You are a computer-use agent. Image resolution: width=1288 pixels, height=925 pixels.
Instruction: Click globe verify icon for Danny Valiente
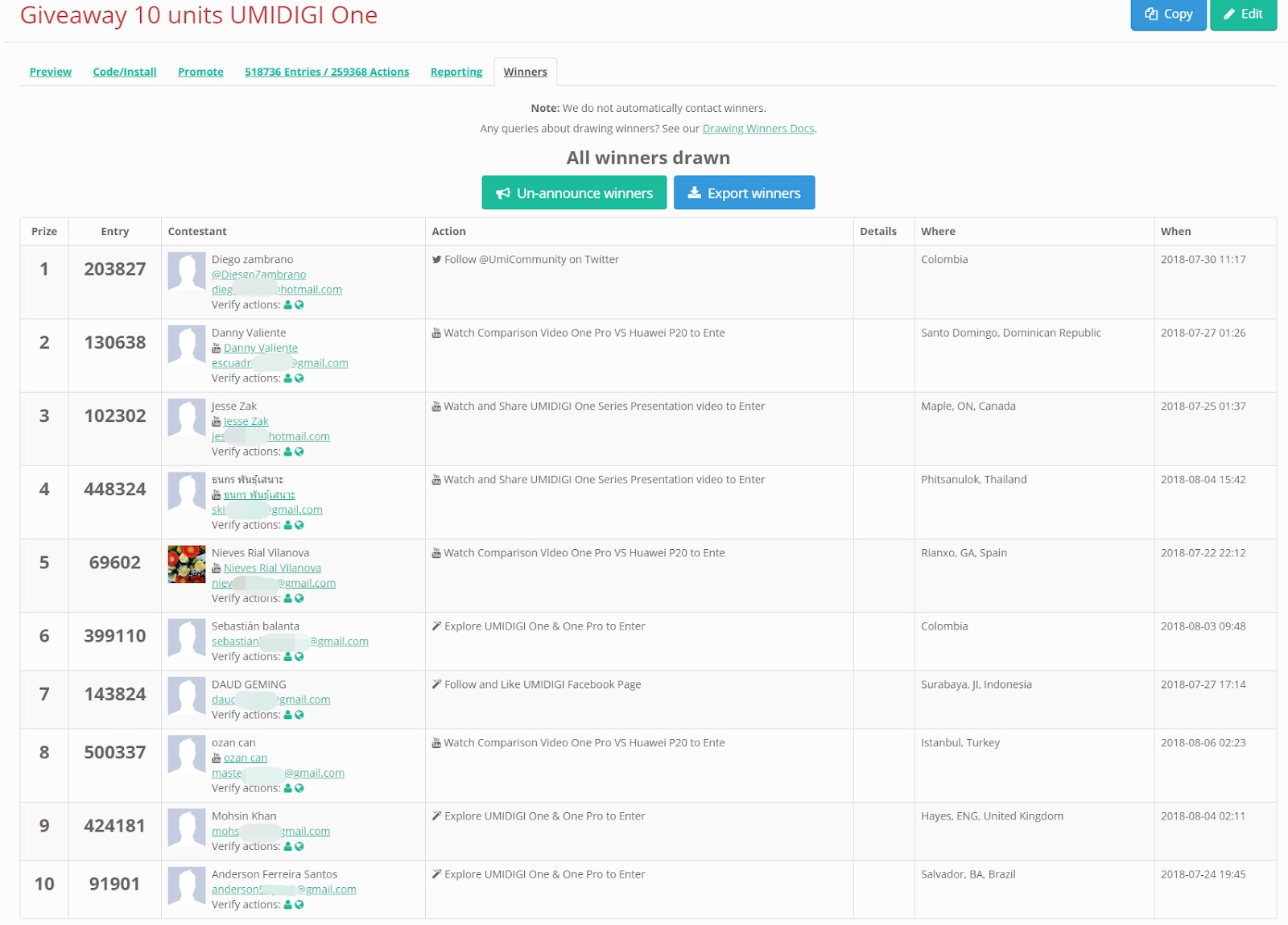(x=299, y=378)
